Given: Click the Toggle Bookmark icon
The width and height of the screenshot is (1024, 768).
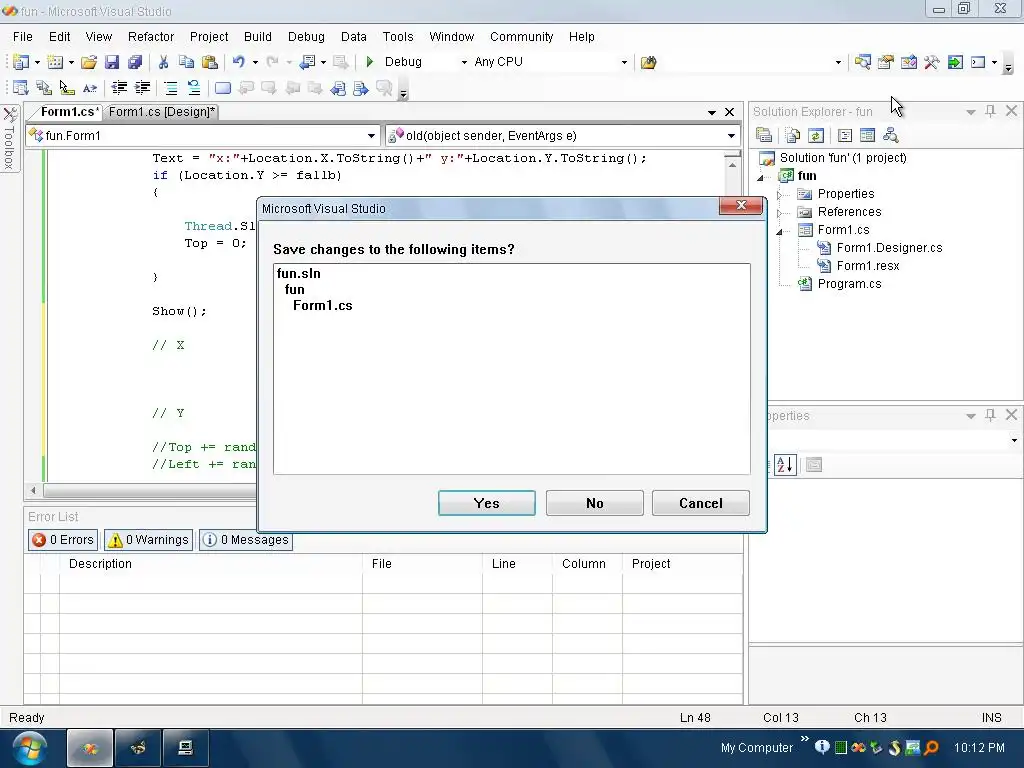Looking at the screenshot, I should (x=223, y=88).
